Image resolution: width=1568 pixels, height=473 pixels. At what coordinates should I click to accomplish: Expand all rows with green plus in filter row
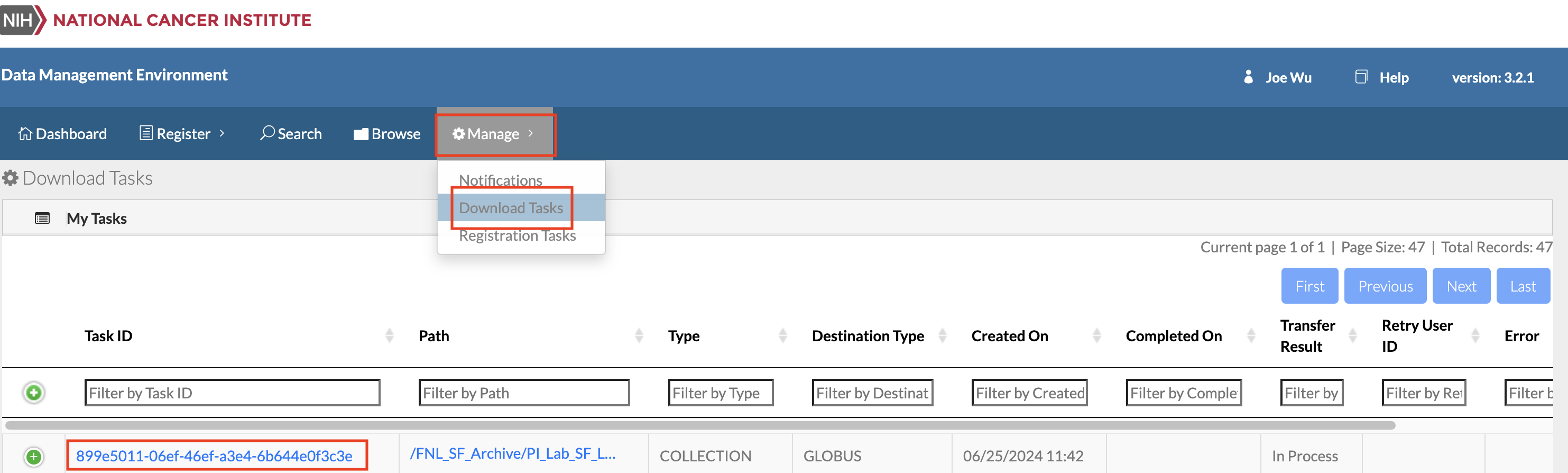pos(34,393)
